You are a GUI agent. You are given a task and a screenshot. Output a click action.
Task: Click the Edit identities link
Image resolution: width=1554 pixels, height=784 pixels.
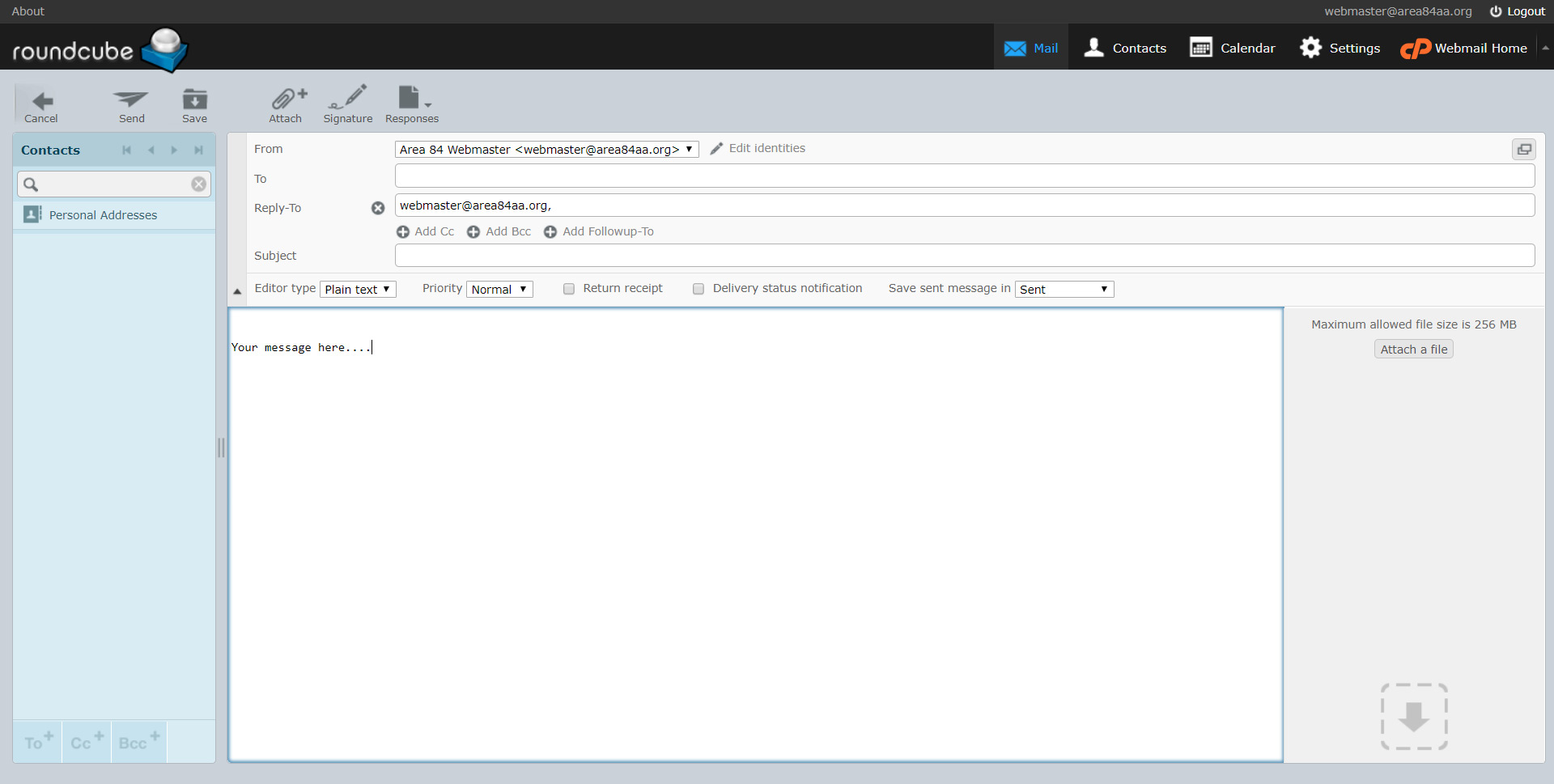766,148
